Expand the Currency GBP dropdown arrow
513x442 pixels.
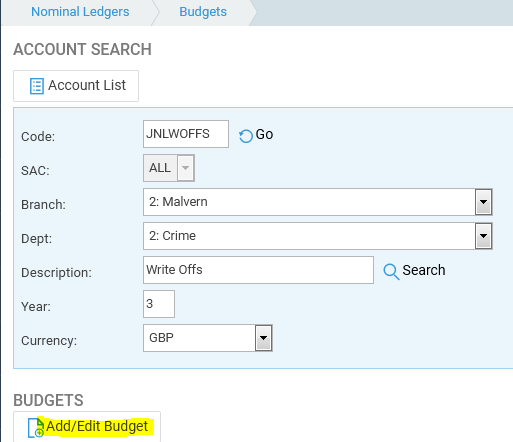[x=264, y=338]
